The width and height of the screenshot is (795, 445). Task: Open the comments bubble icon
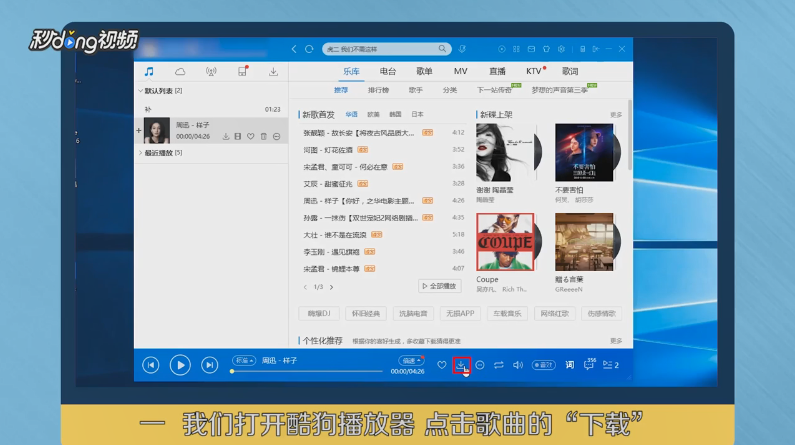589,364
